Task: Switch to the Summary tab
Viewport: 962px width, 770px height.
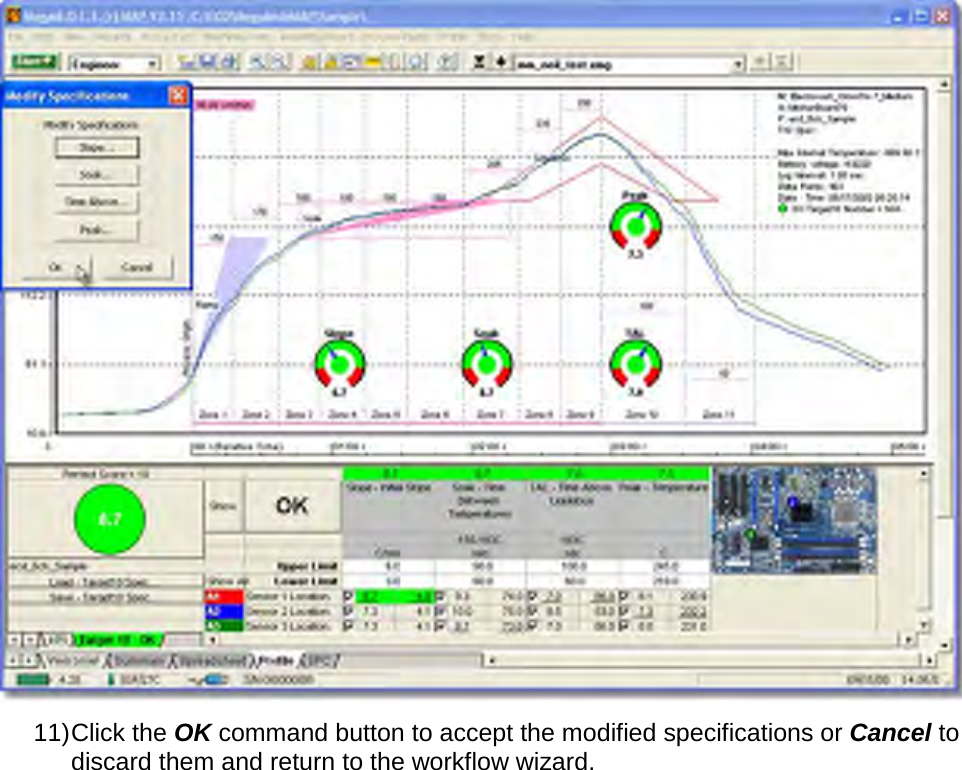Action: tap(138, 661)
